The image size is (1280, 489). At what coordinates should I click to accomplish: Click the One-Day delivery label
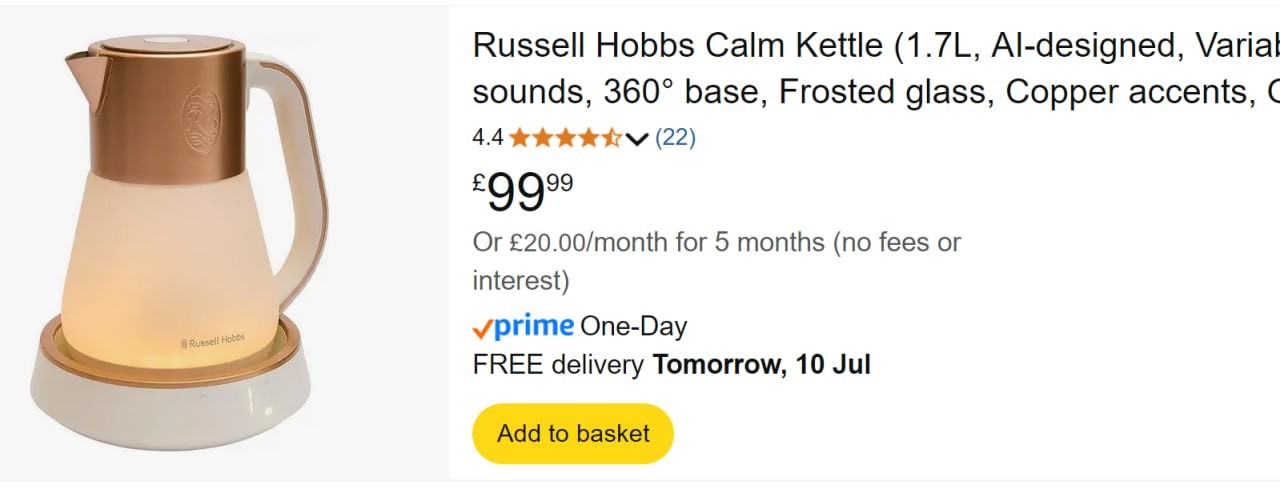tap(634, 327)
